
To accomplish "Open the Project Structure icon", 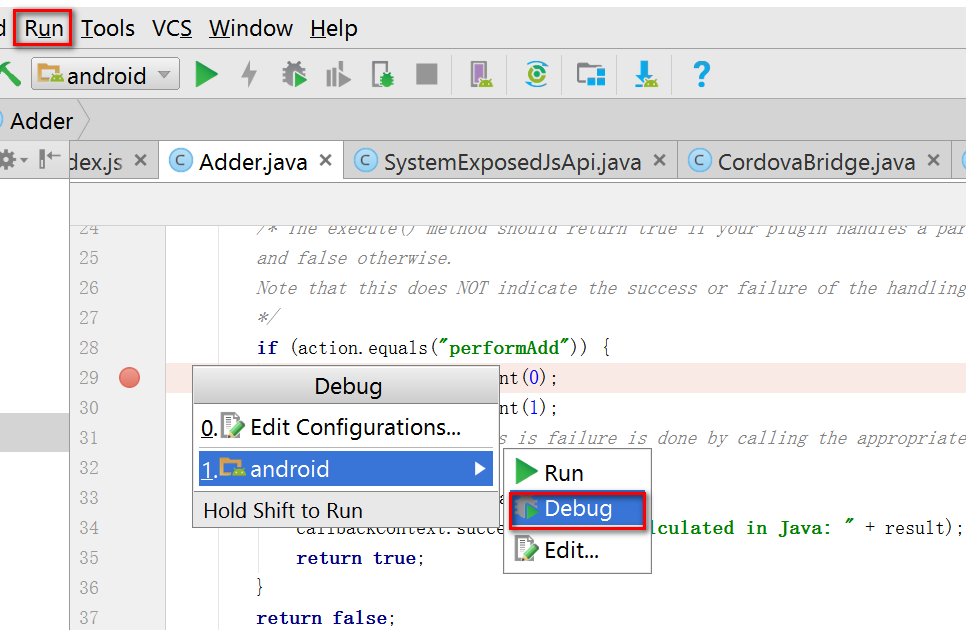I will [x=591, y=75].
